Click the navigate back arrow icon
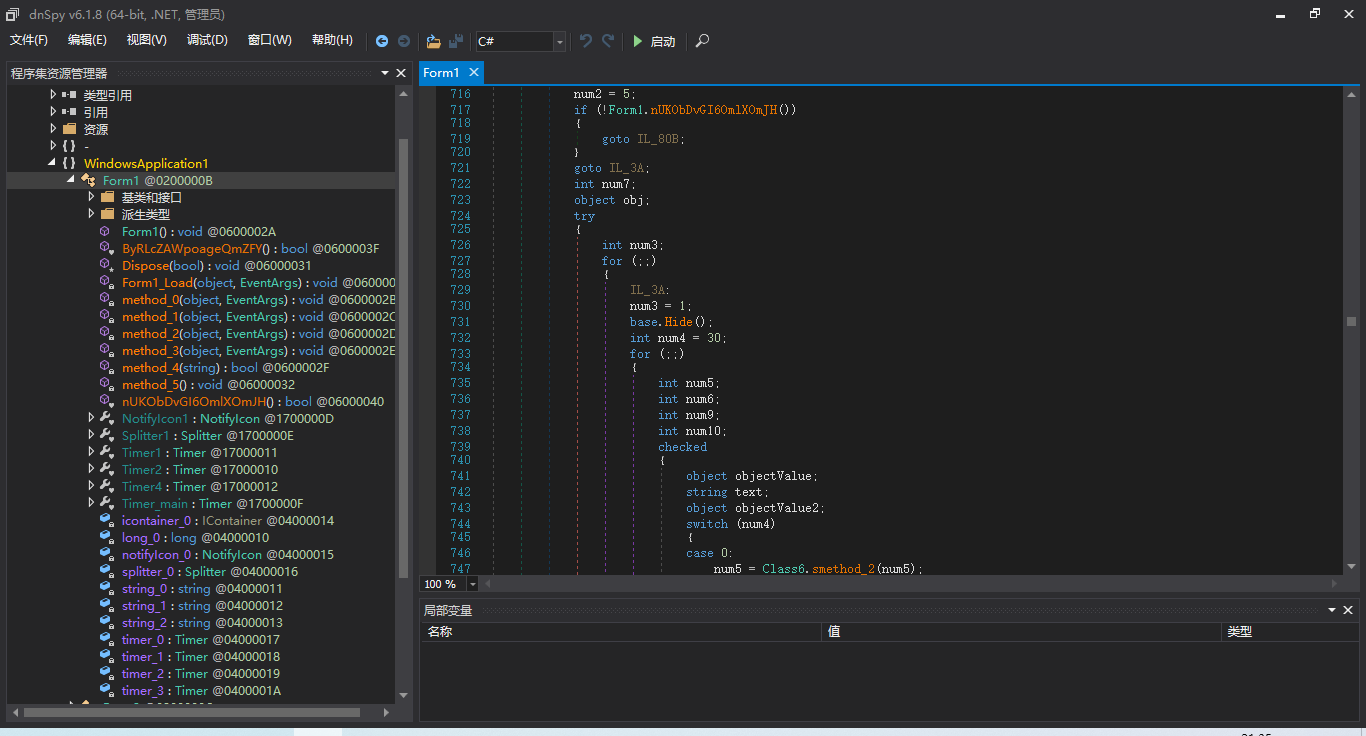Screen dimensions: 1366x736 click(x=382, y=41)
